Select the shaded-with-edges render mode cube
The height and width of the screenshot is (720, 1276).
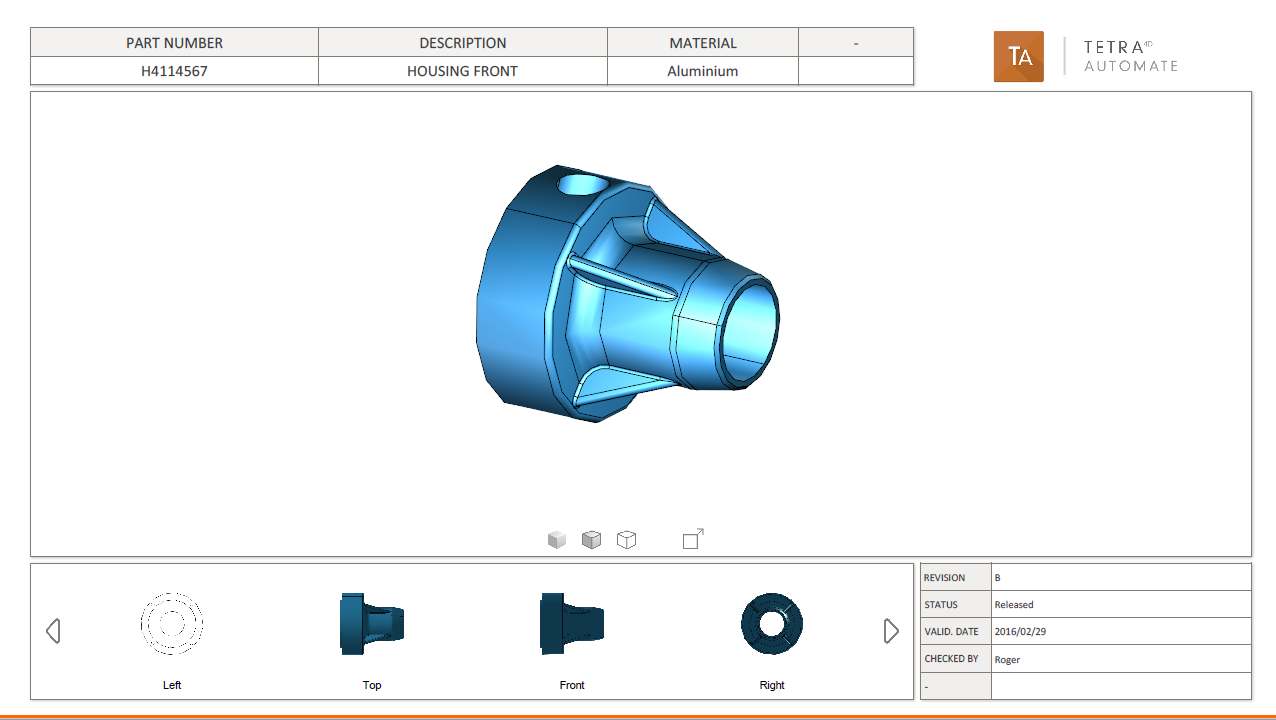coord(592,540)
